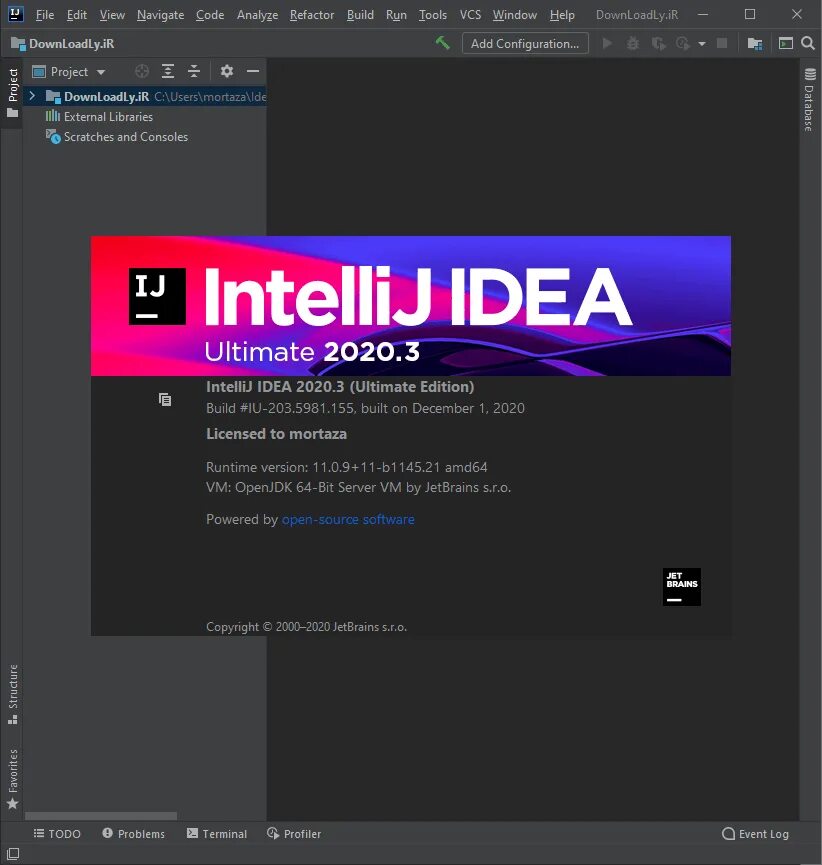822x865 pixels.
Task: Open the Database tool window
Action: 809,99
